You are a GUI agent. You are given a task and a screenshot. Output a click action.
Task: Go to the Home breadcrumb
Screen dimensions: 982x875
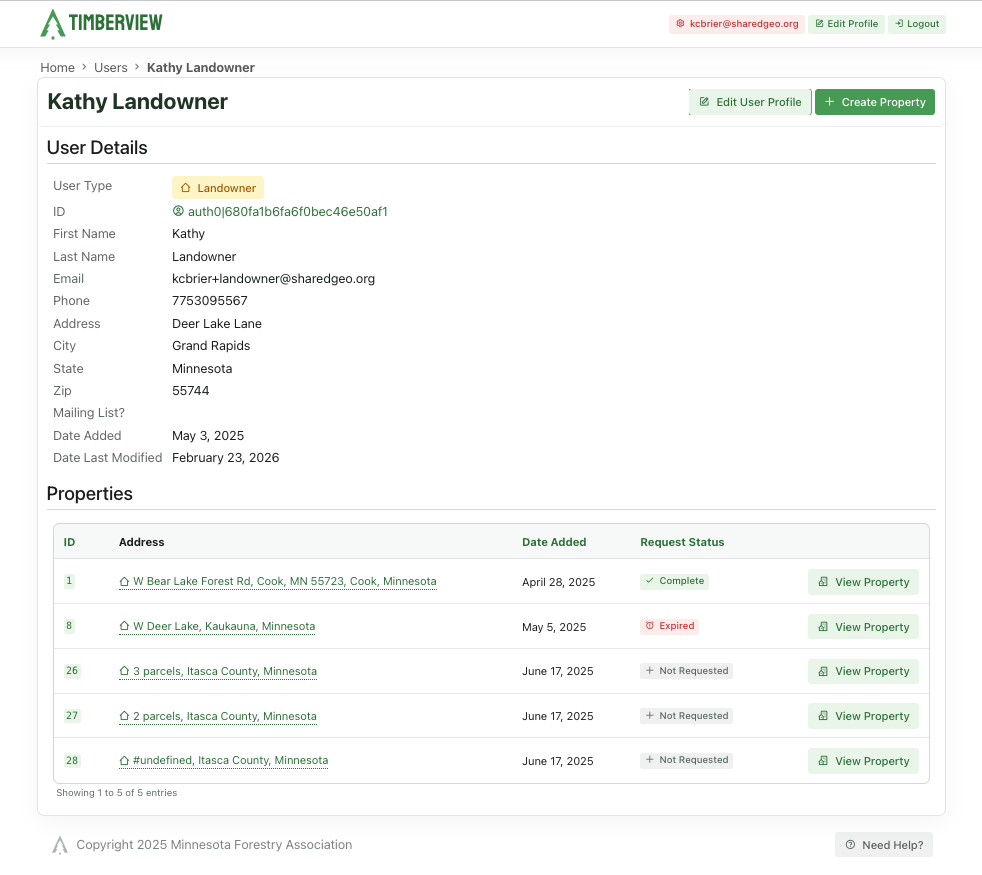pos(57,68)
